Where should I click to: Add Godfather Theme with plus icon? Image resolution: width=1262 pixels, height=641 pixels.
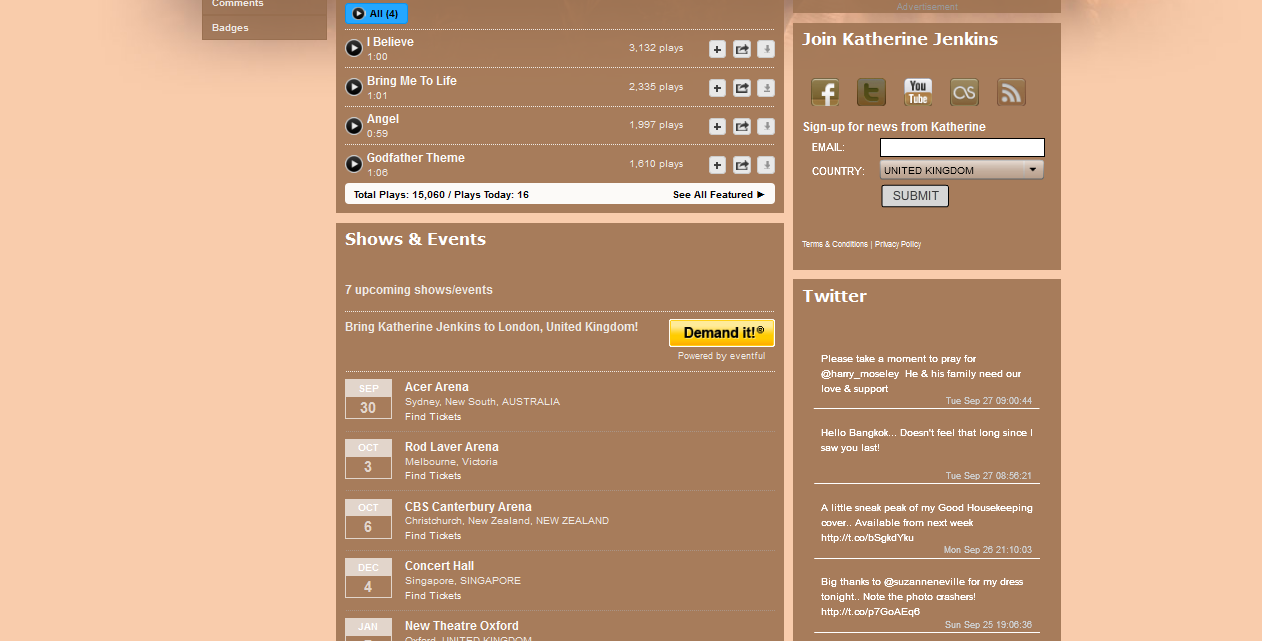click(x=717, y=165)
